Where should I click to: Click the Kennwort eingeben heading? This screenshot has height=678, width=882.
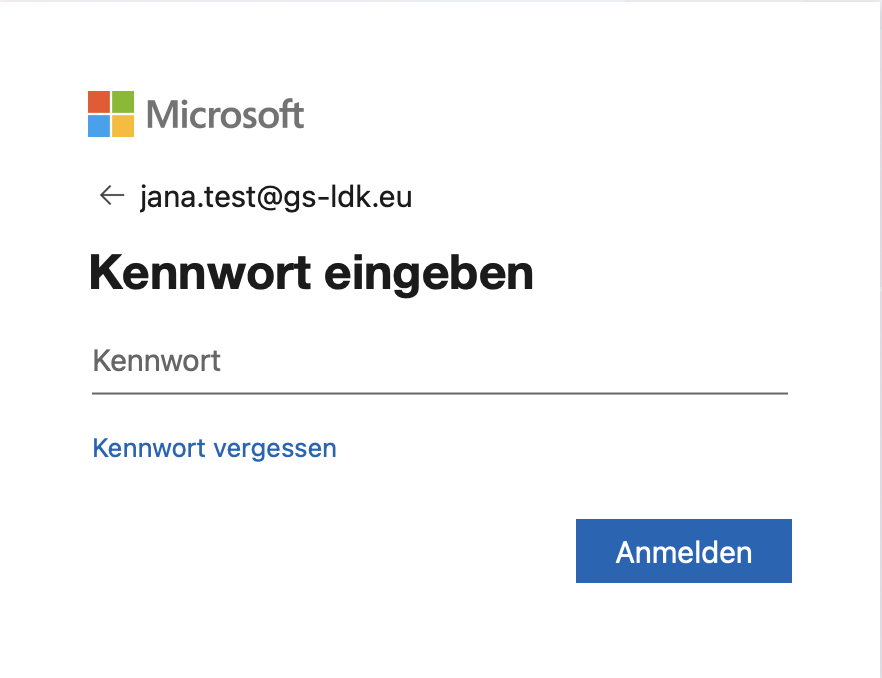pyautogui.click(x=311, y=273)
